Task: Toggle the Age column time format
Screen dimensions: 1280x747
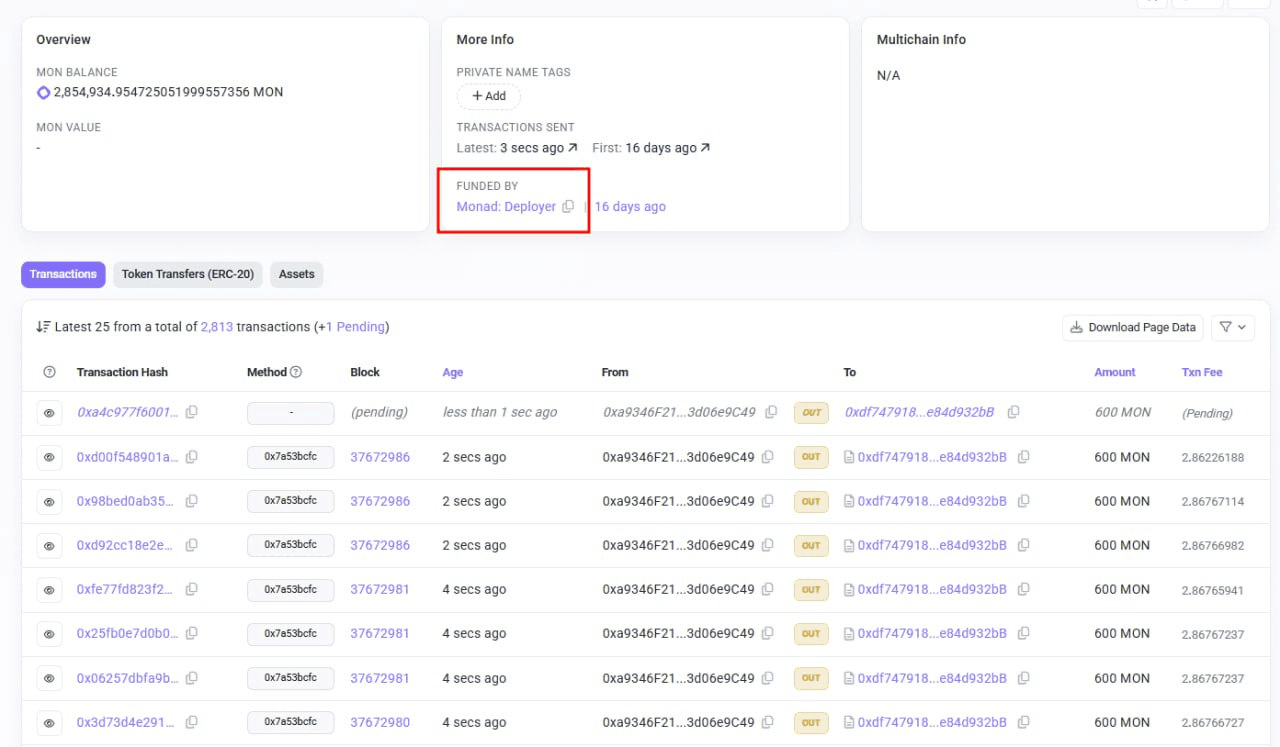Action: click(x=453, y=372)
